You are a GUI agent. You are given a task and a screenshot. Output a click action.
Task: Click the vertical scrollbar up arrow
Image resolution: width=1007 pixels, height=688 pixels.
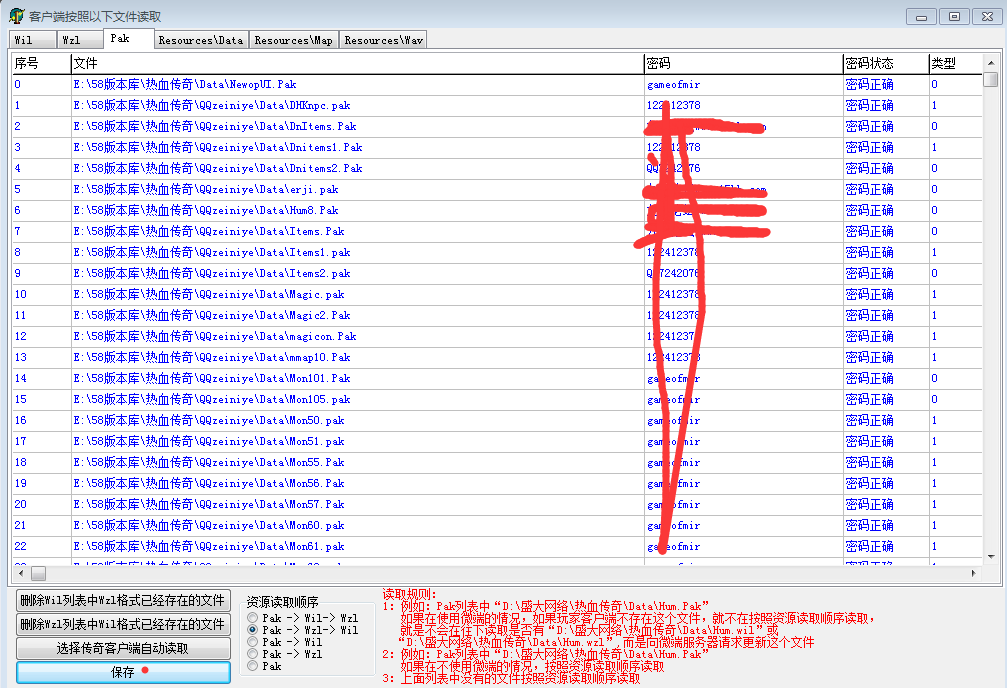click(990, 63)
